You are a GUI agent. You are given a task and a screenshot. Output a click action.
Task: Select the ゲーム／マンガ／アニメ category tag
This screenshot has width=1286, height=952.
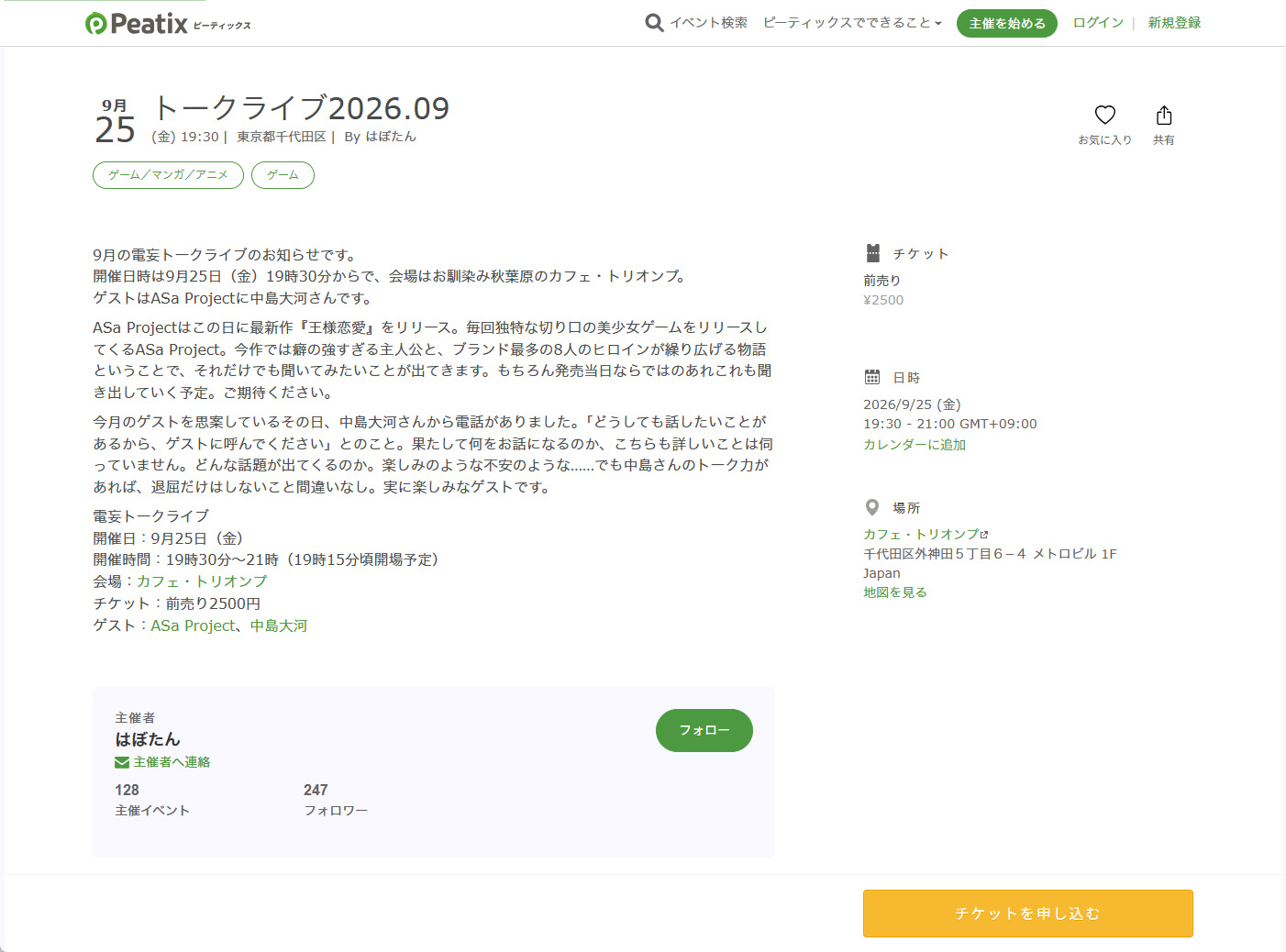click(x=168, y=175)
